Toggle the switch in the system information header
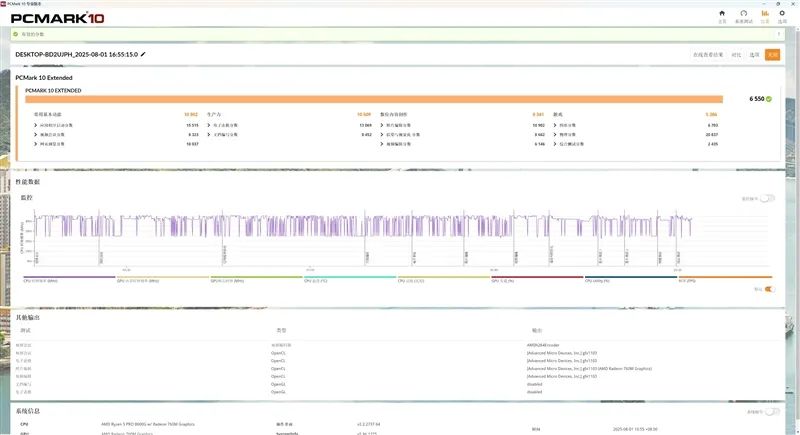The height and width of the screenshot is (435, 800). tap(768, 411)
